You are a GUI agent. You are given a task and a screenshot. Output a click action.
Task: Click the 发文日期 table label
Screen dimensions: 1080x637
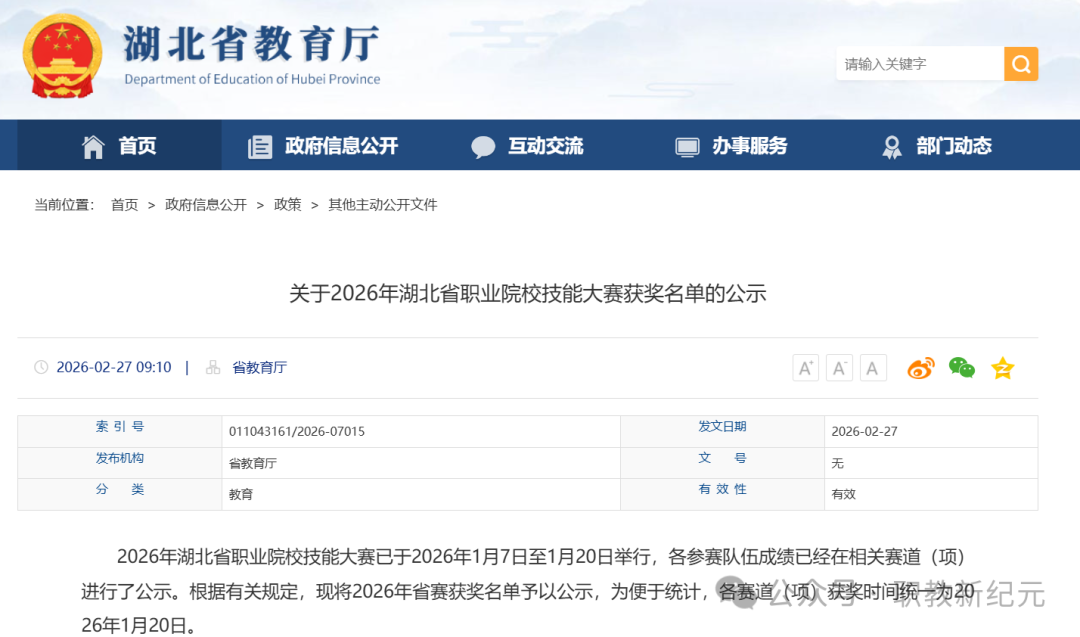click(x=723, y=427)
